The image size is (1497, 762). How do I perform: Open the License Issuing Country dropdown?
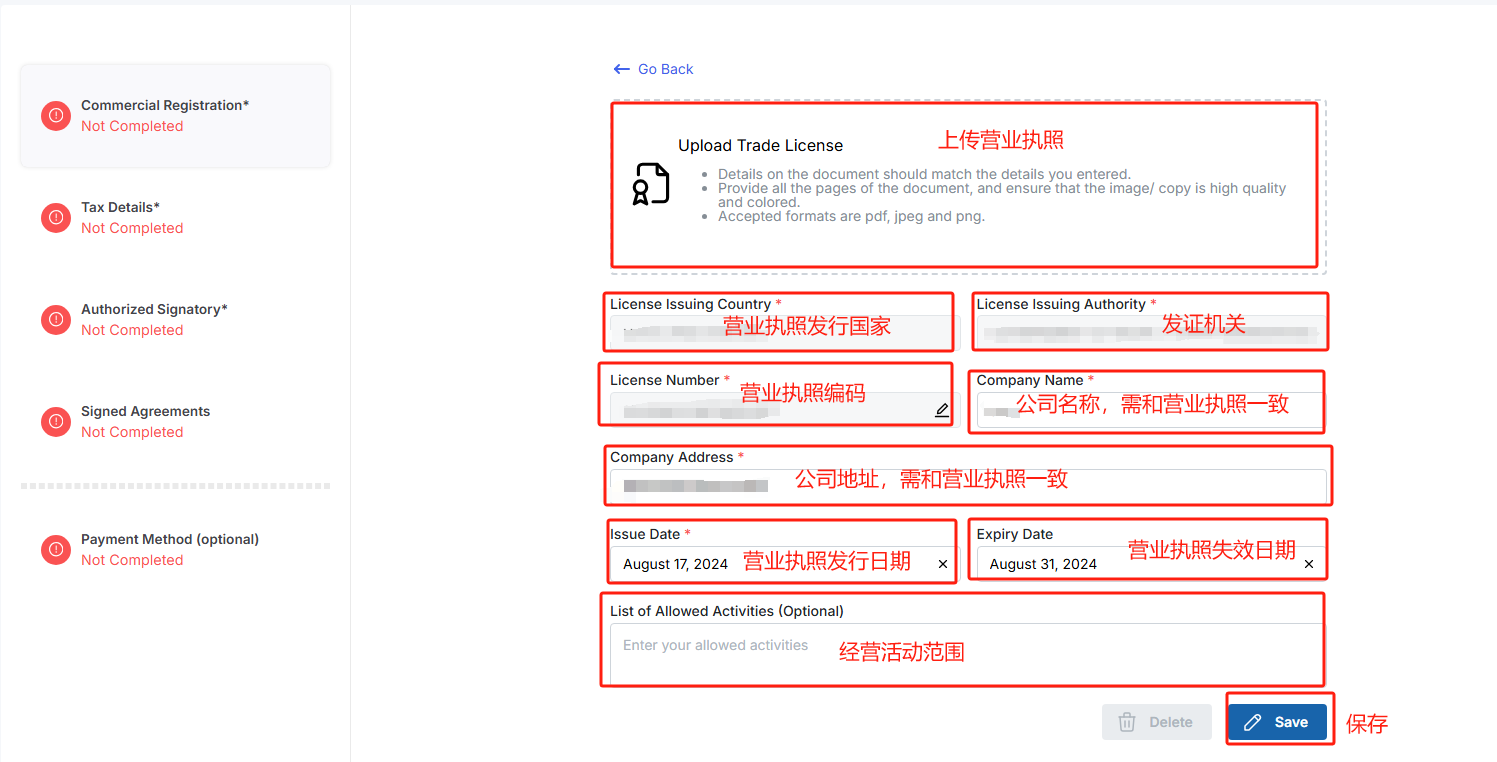click(780, 332)
